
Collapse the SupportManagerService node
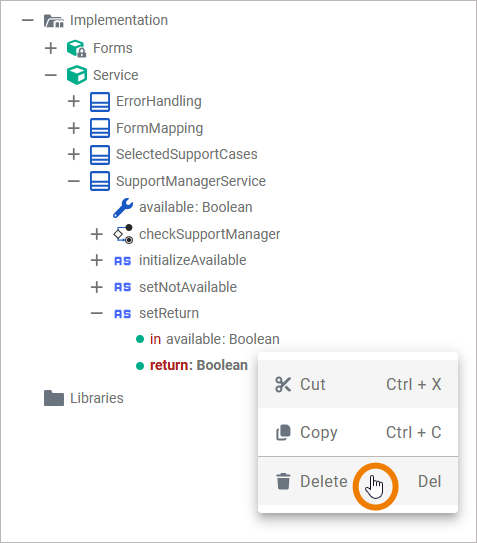click(74, 181)
